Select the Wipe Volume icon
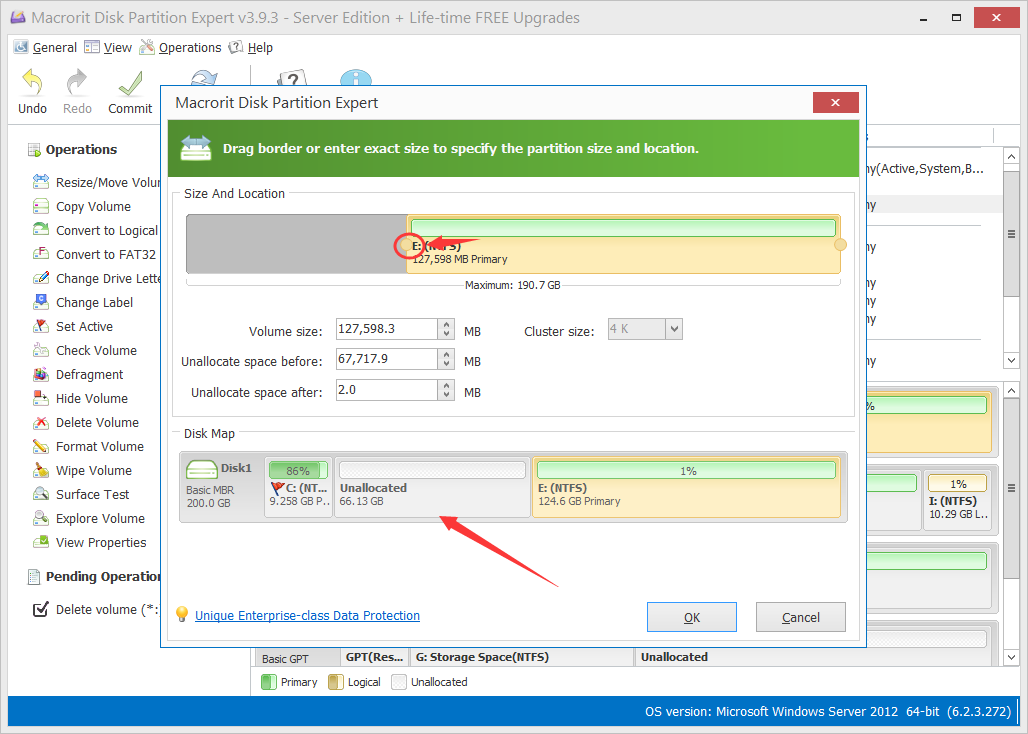The image size is (1028, 734). tap(41, 470)
